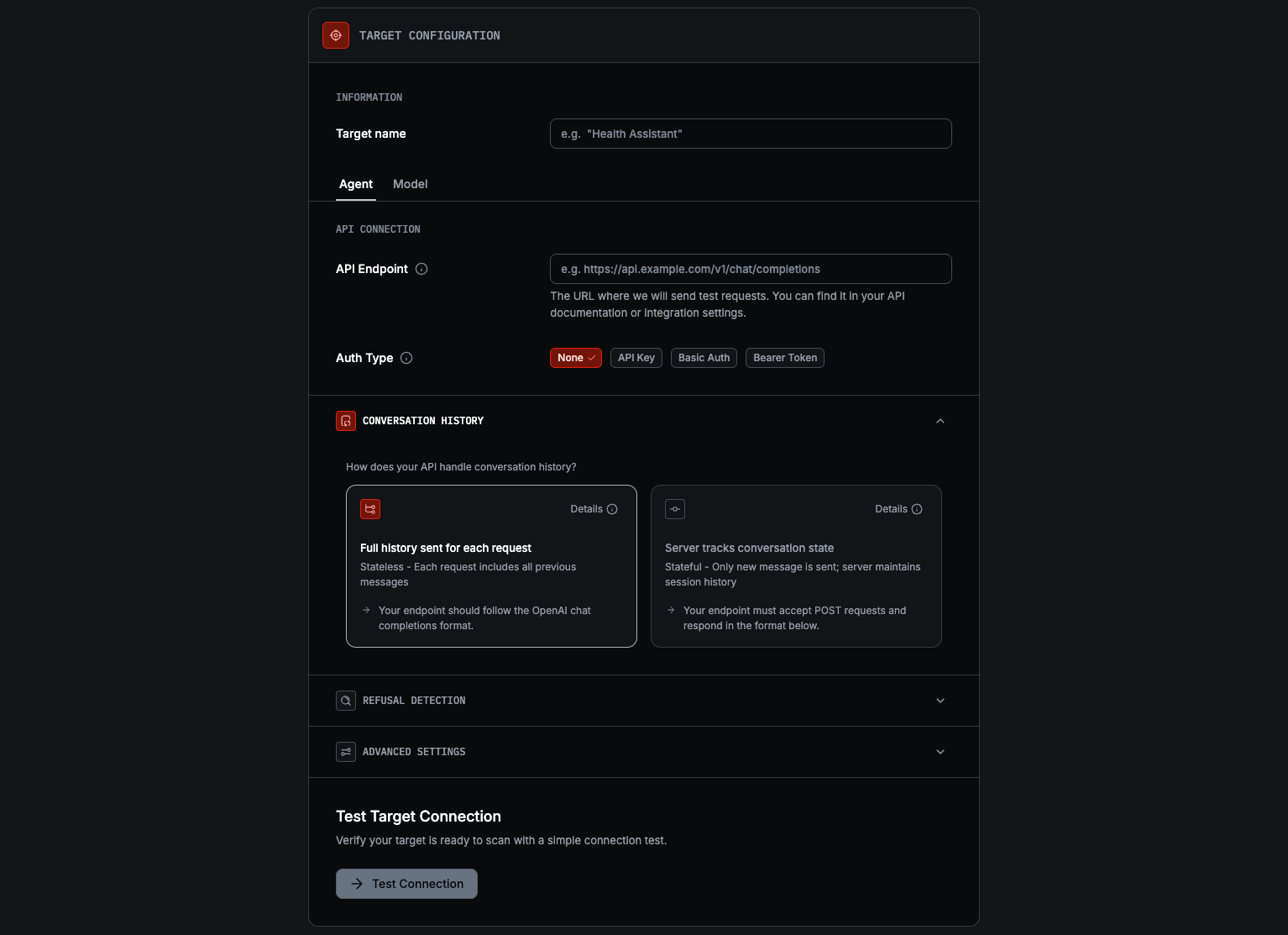Select the Bearer Token auth option

point(784,358)
